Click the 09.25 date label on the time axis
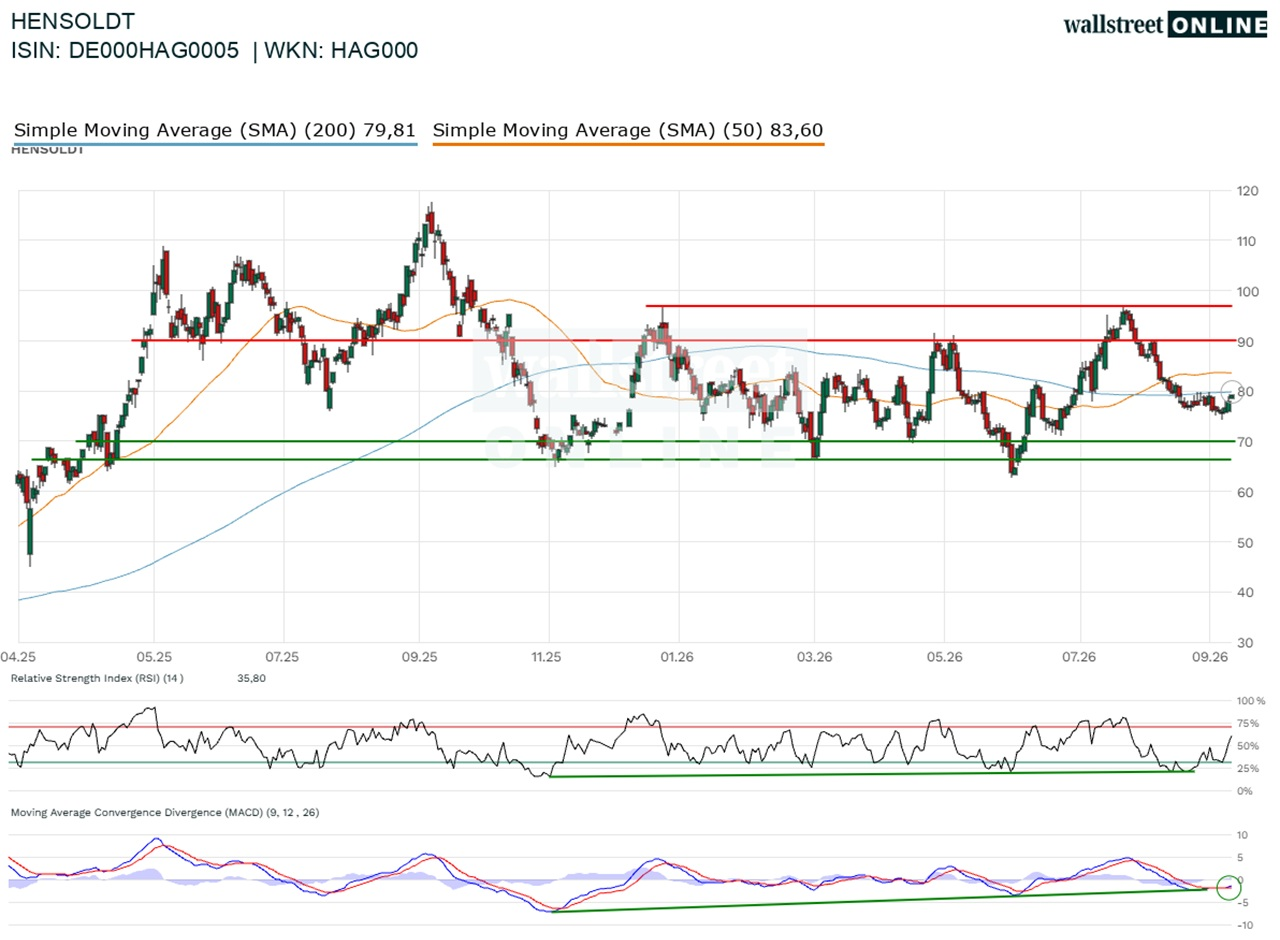This screenshot has width=1280, height=940. [x=419, y=657]
